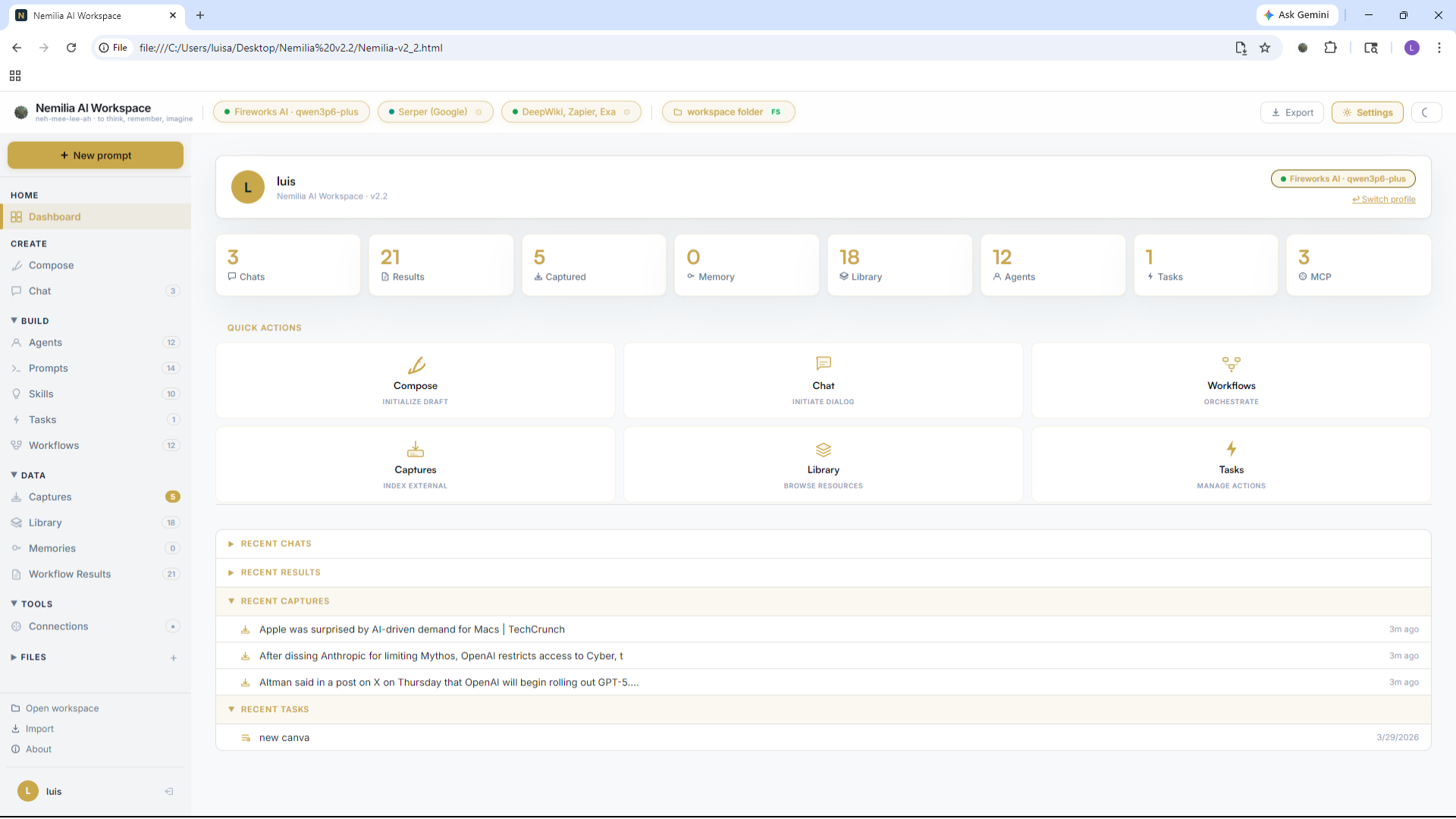1456x819 pixels.
Task: Toggle dark mode with moon button
Action: [x=1426, y=112]
